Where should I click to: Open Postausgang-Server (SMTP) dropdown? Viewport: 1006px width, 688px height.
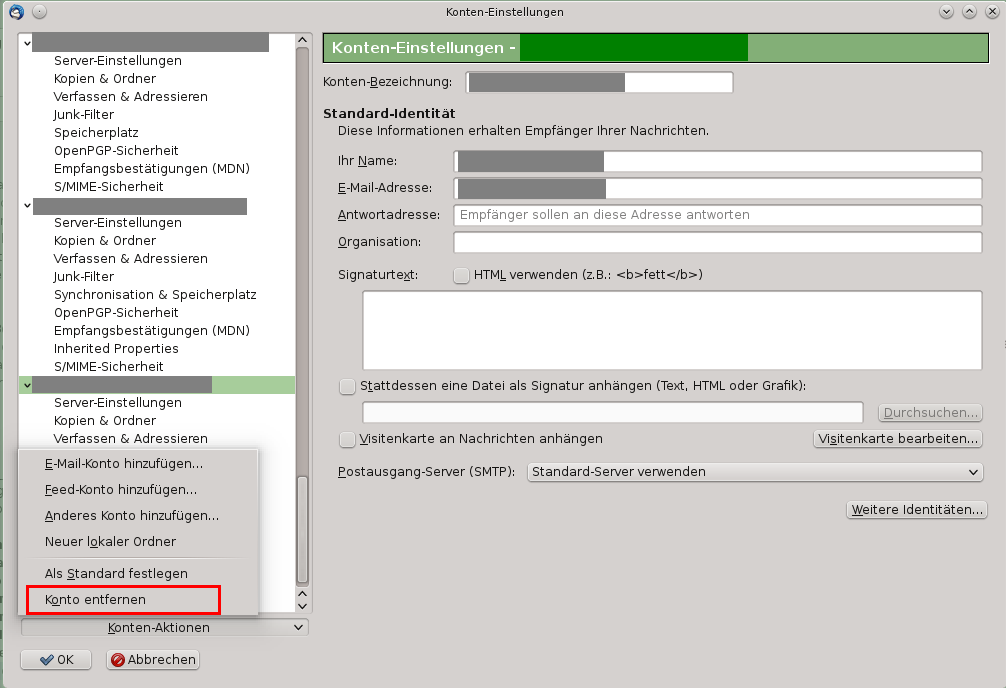tap(755, 472)
